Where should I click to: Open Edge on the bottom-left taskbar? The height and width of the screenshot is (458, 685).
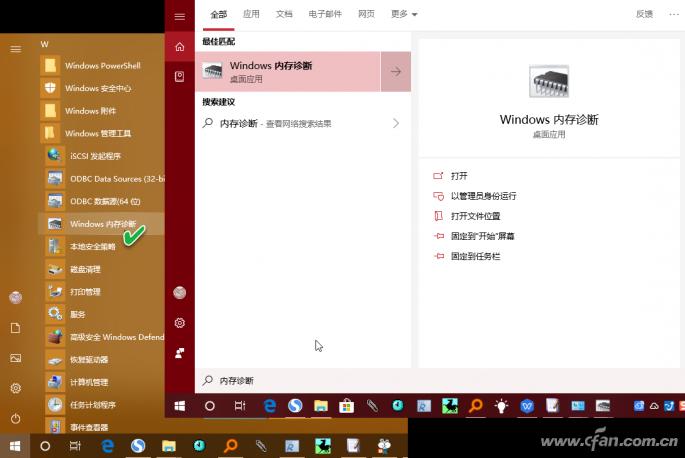pos(107,446)
